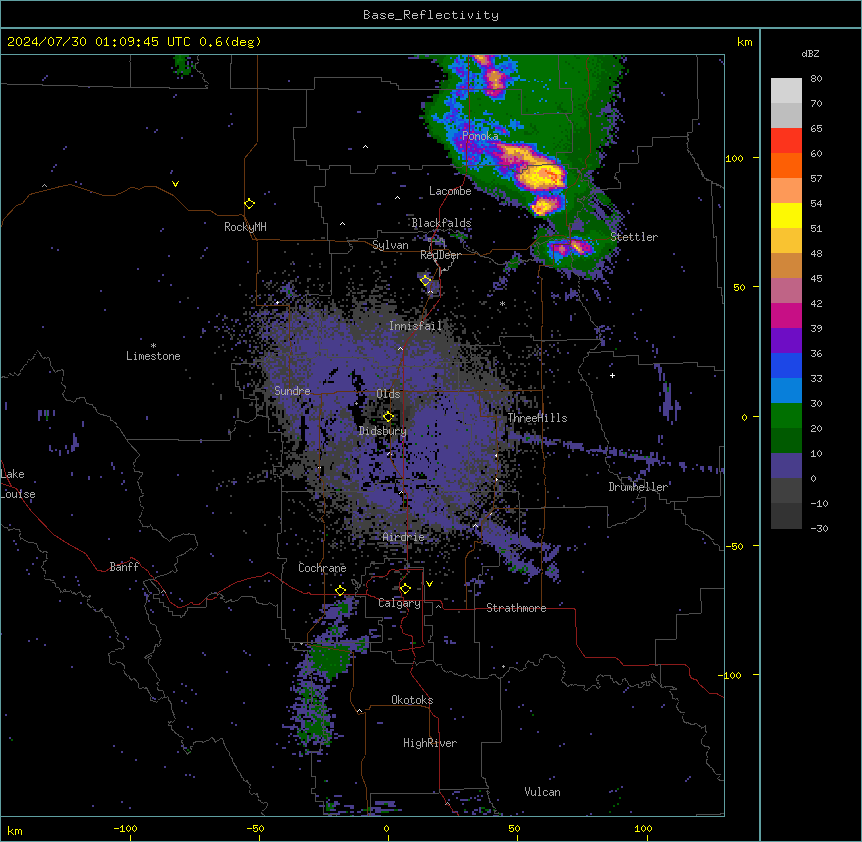Click the RedDeer city label
This screenshot has width=862, height=842.
(x=440, y=255)
